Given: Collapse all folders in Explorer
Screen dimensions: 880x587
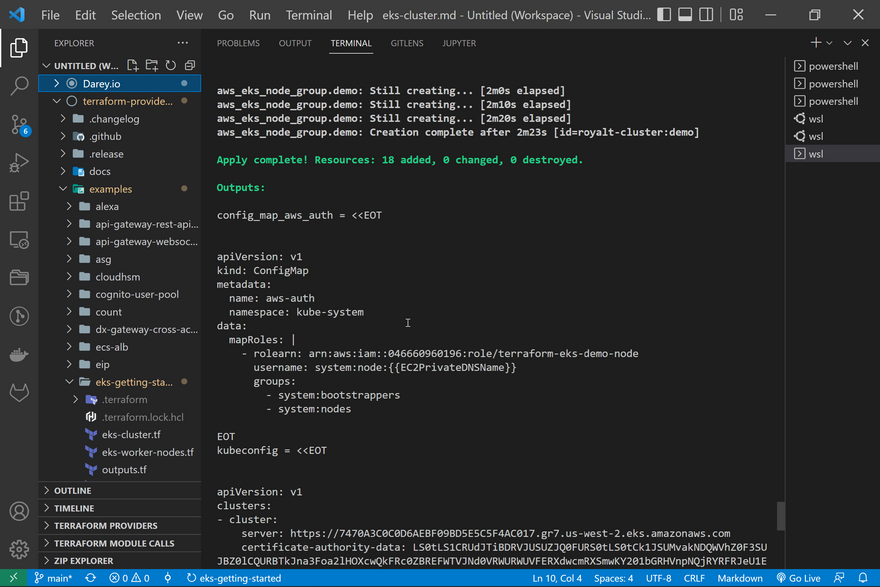Looking at the screenshot, I should click(188, 66).
